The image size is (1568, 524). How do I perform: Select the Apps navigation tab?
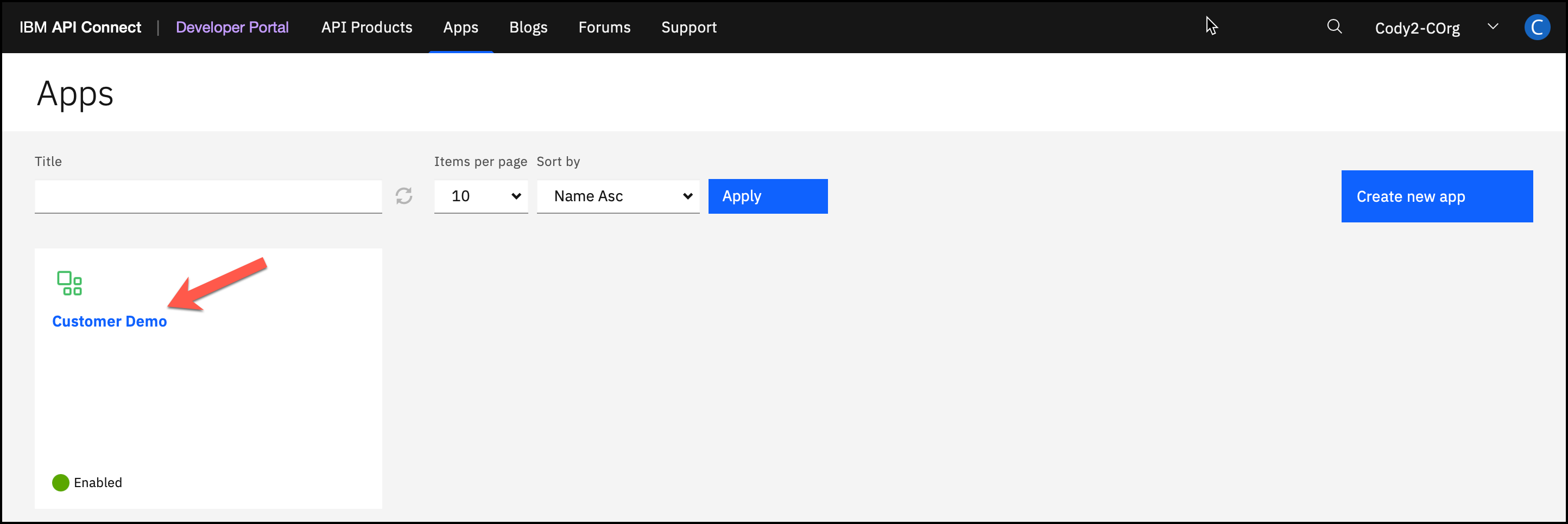(x=460, y=27)
